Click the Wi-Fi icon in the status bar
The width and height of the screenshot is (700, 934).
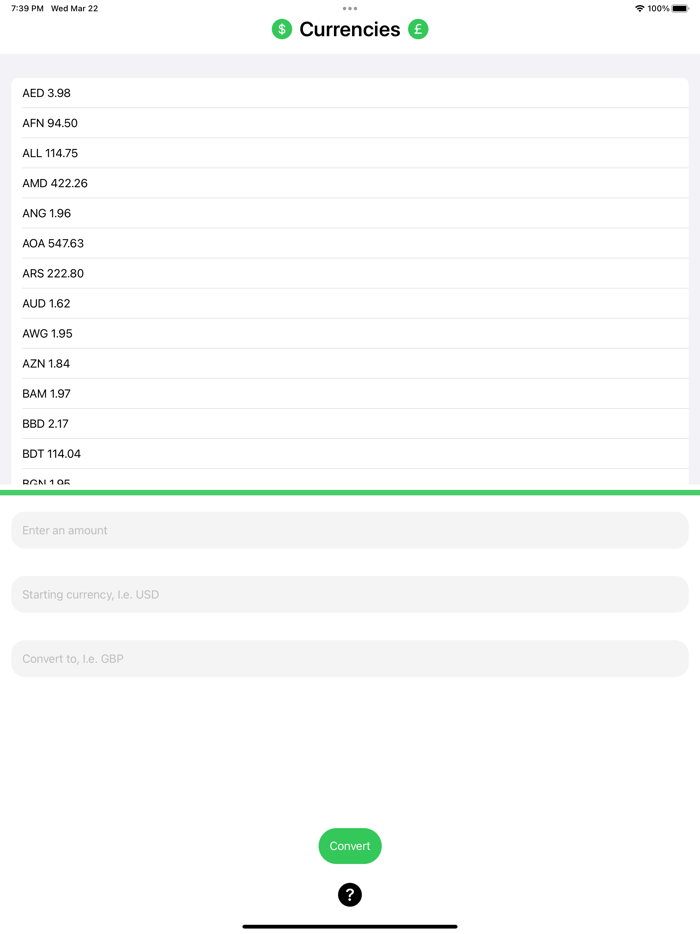pyautogui.click(x=638, y=8)
